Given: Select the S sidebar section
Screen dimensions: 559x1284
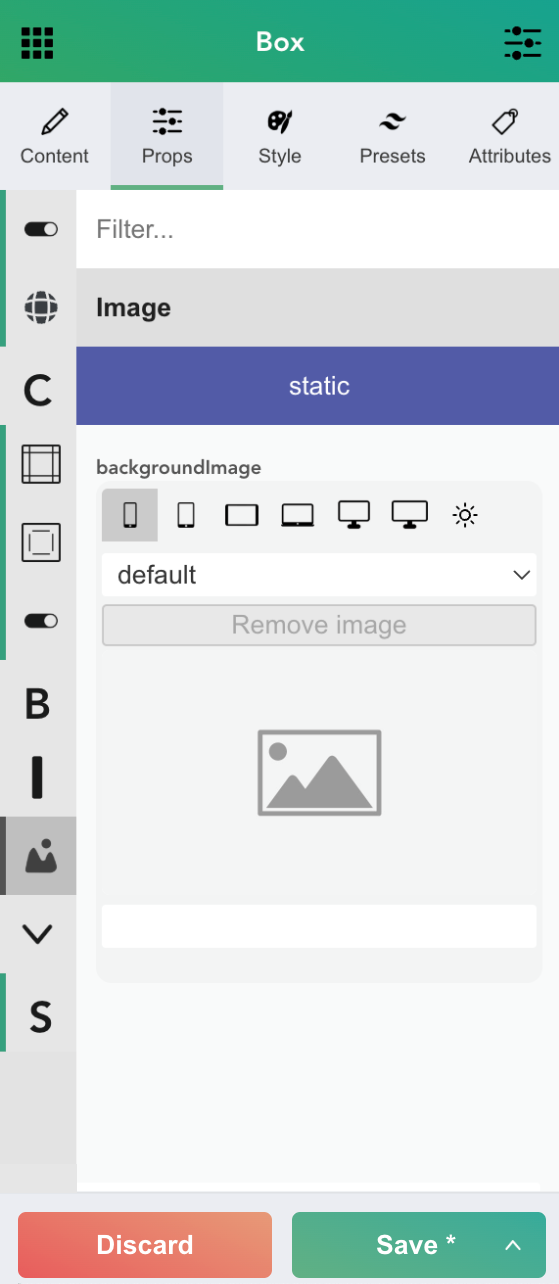Looking at the screenshot, I should click(39, 1016).
